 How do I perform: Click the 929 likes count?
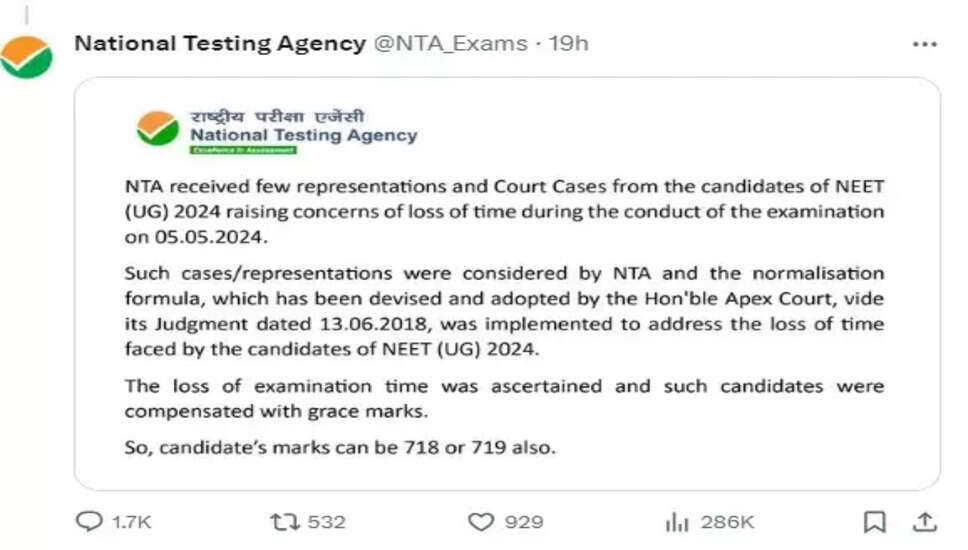525,521
